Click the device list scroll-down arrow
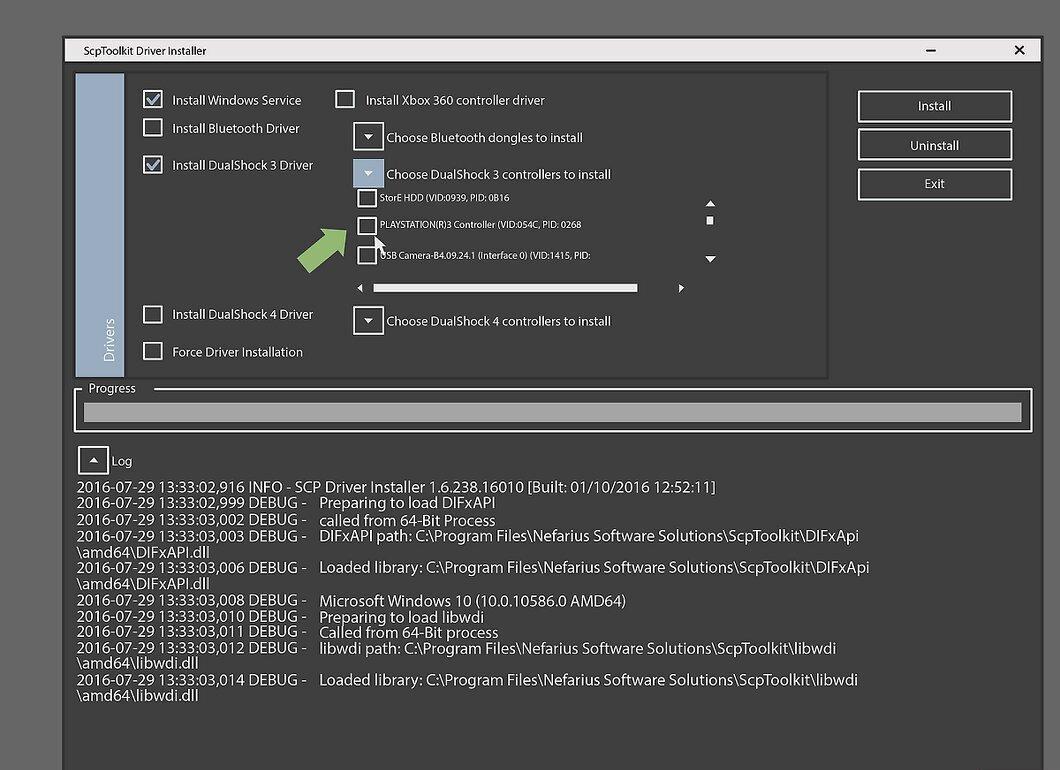This screenshot has width=1060, height=770. (x=710, y=259)
